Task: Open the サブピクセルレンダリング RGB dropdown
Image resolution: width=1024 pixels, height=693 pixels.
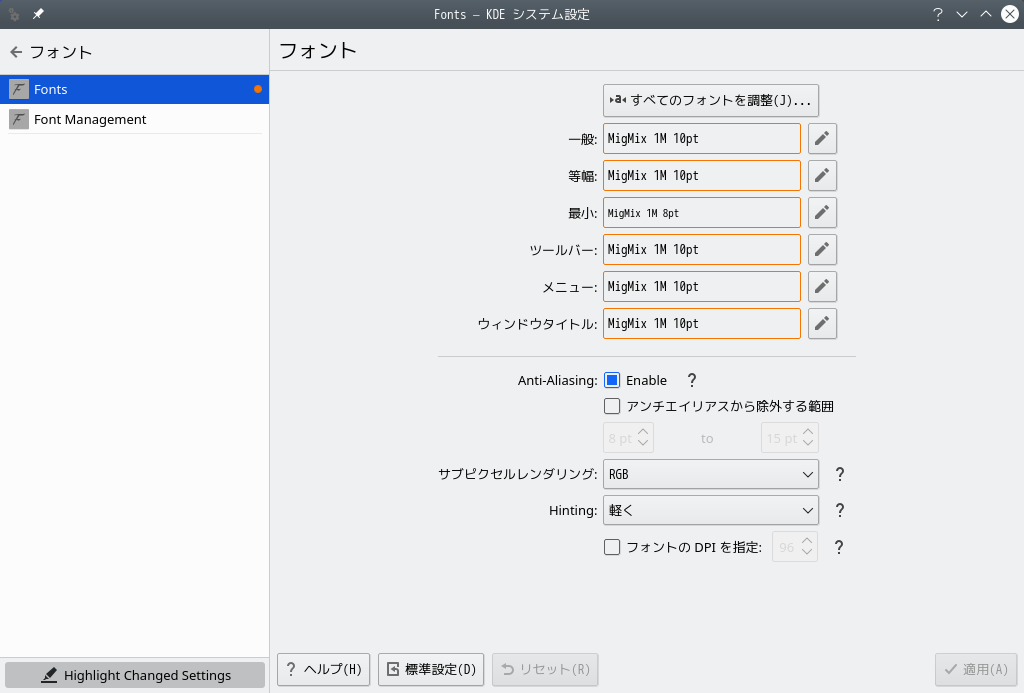Action: click(x=711, y=474)
